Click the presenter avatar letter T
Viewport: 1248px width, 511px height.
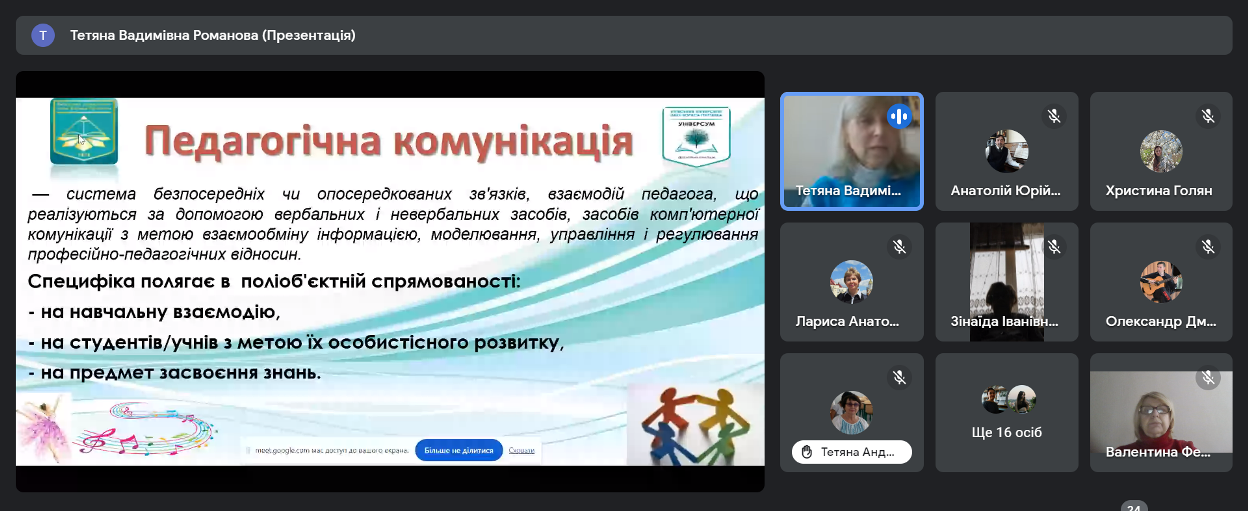click(x=43, y=35)
